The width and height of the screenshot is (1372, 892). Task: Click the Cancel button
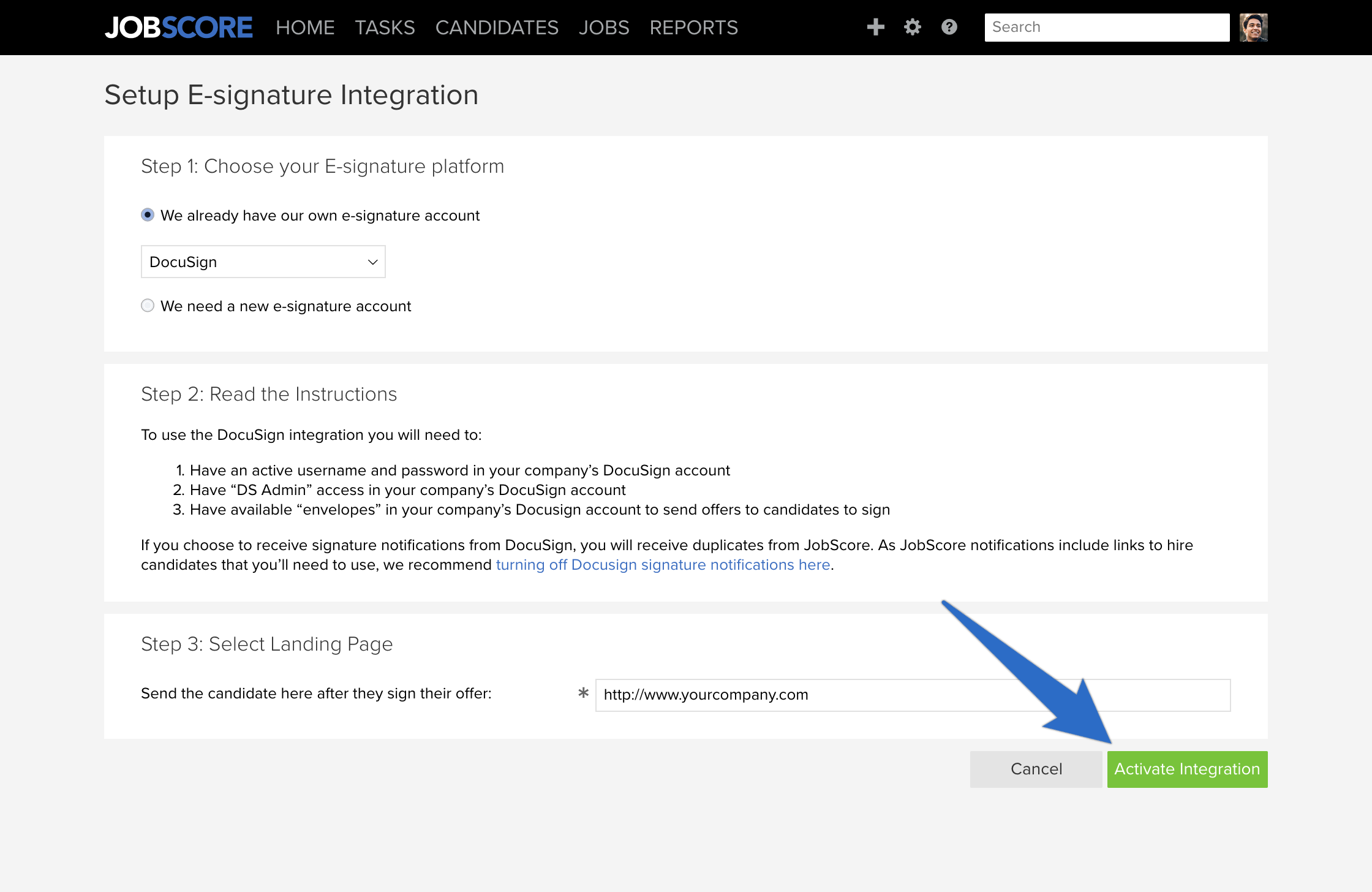[x=1036, y=769]
